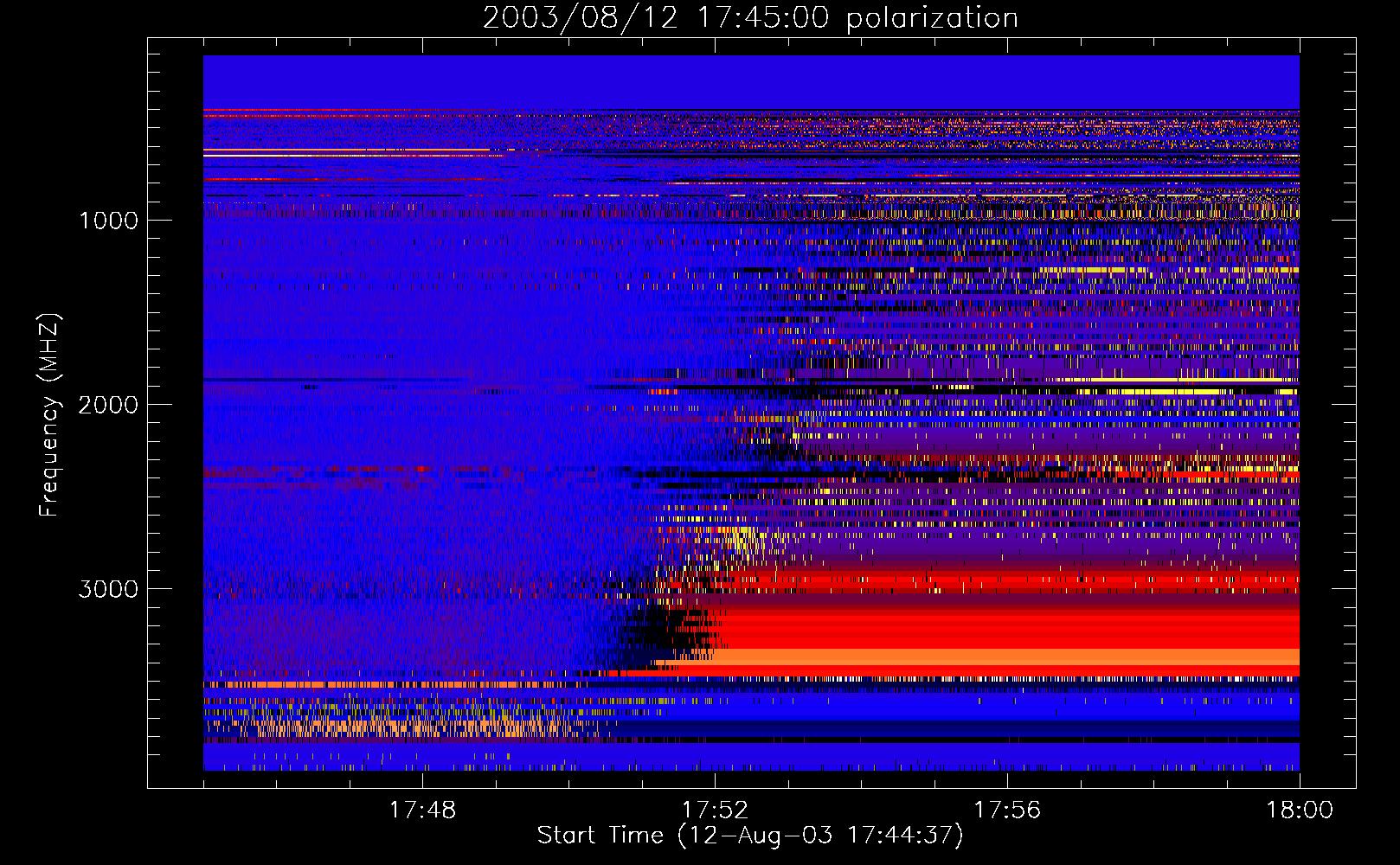Click the 3000 frequency tick label

click(x=108, y=589)
